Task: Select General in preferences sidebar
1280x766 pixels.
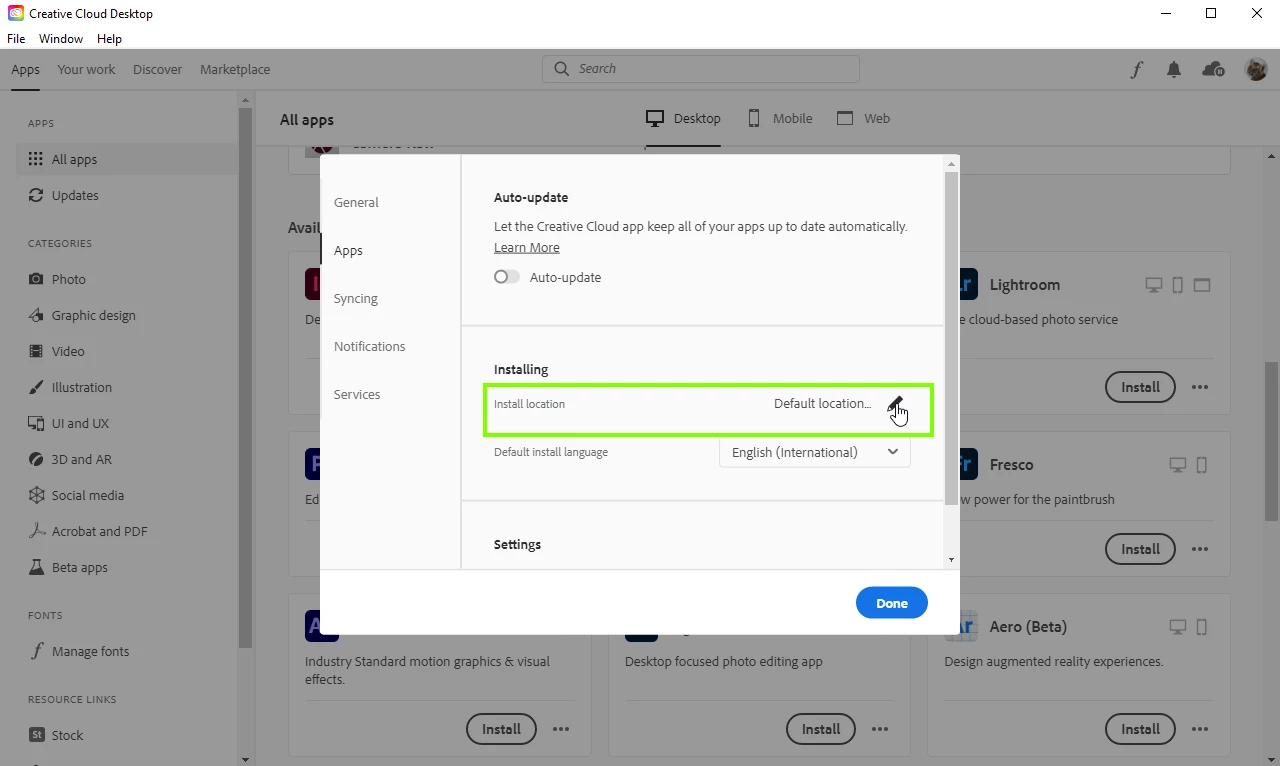Action: point(356,202)
